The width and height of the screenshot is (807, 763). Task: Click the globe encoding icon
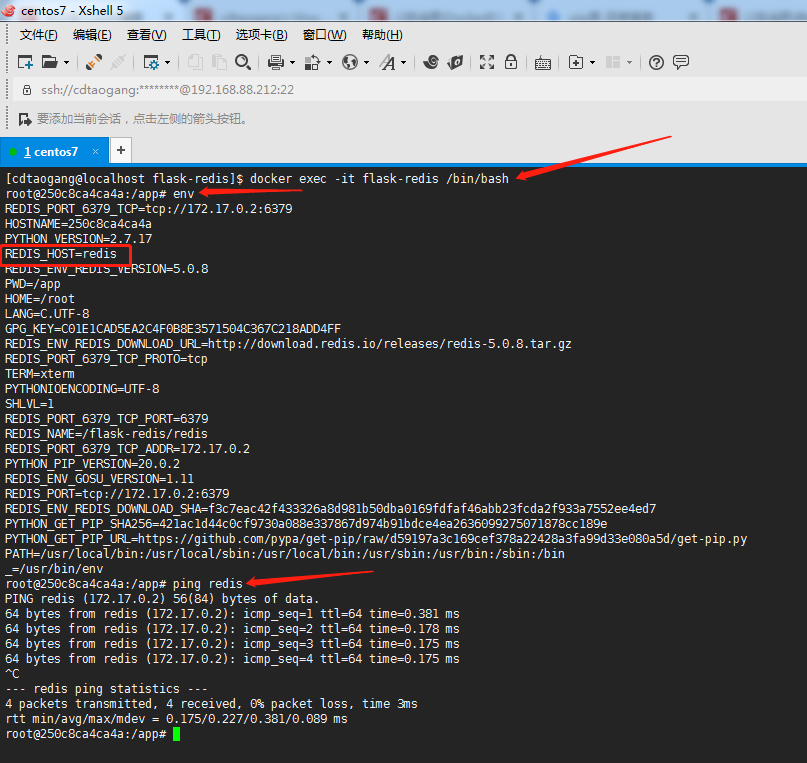(350, 62)
